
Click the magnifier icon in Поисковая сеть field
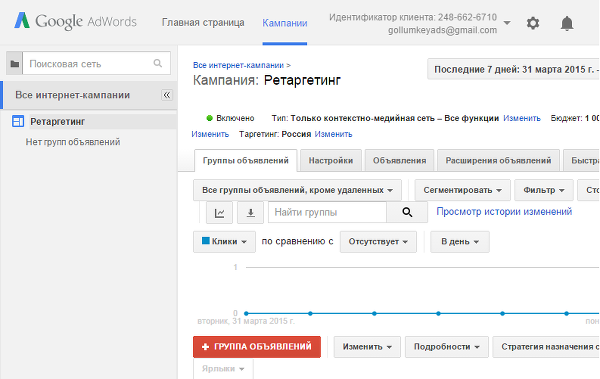pos(158,63)
